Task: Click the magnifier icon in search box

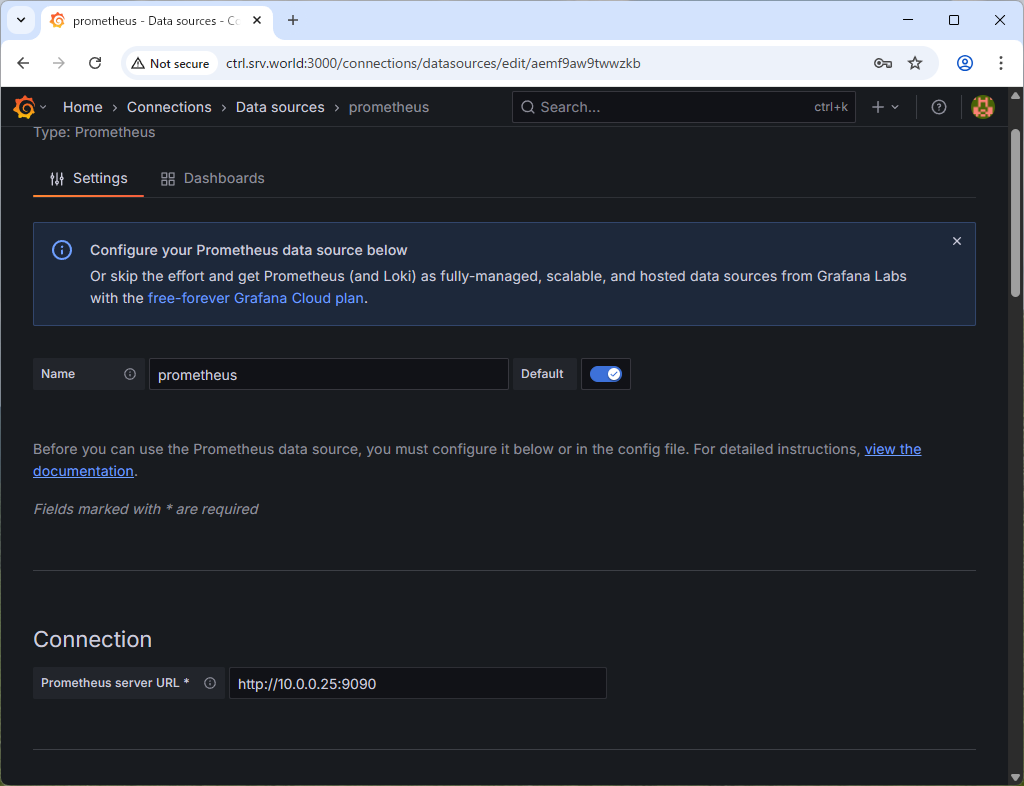Action: (x=528, y=107)
